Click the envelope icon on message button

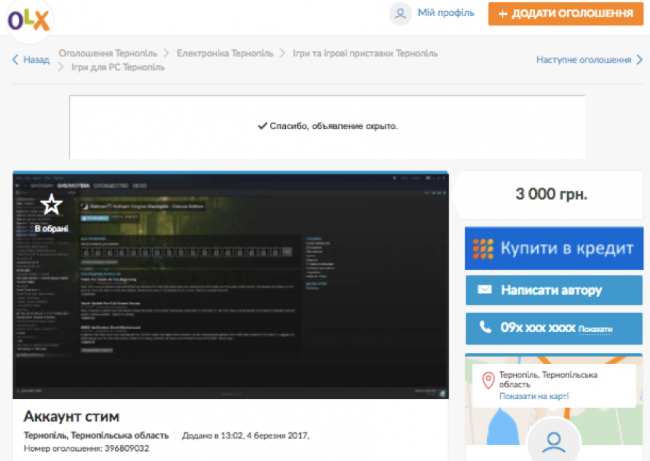pyautogui.click(x=485, y=290)
